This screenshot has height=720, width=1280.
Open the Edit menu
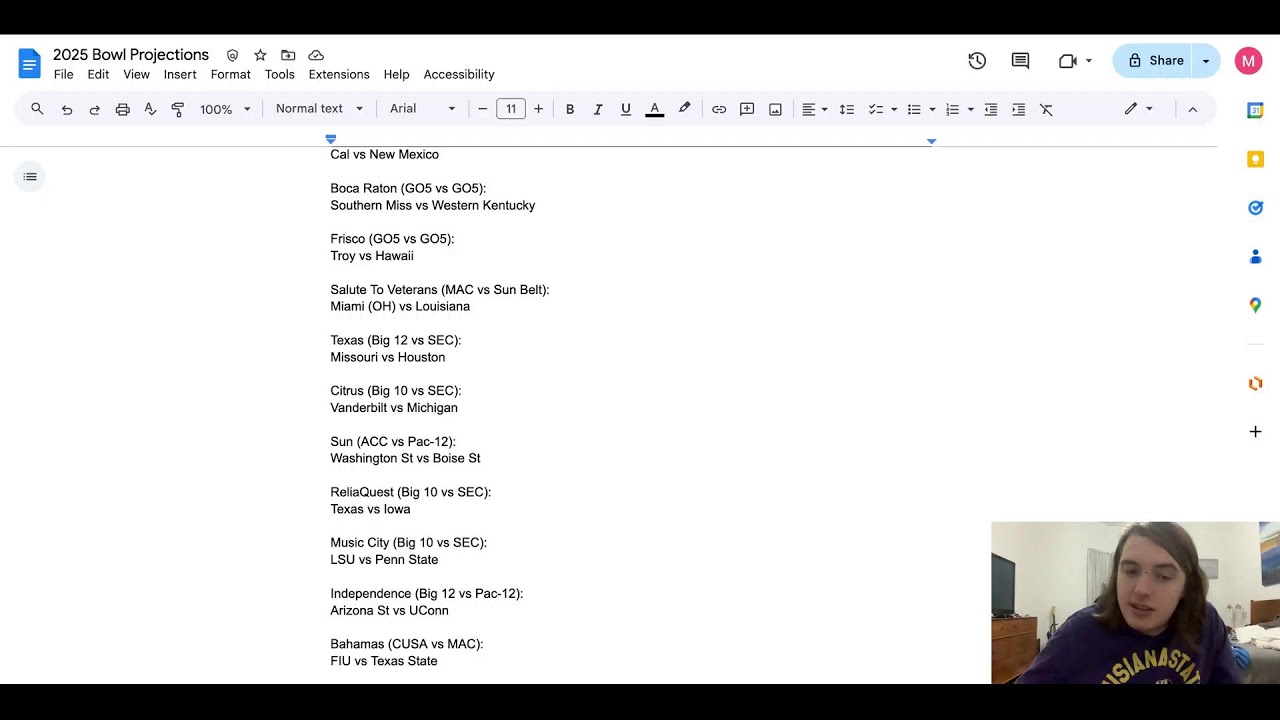[98, 75]
